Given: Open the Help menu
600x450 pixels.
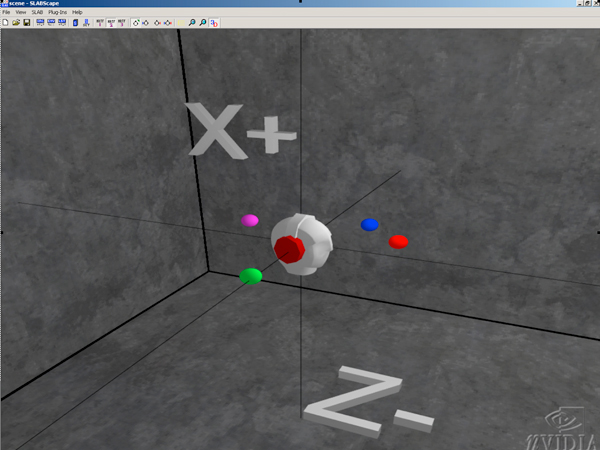Looking at the screenshot, I should tap(77, 12).
